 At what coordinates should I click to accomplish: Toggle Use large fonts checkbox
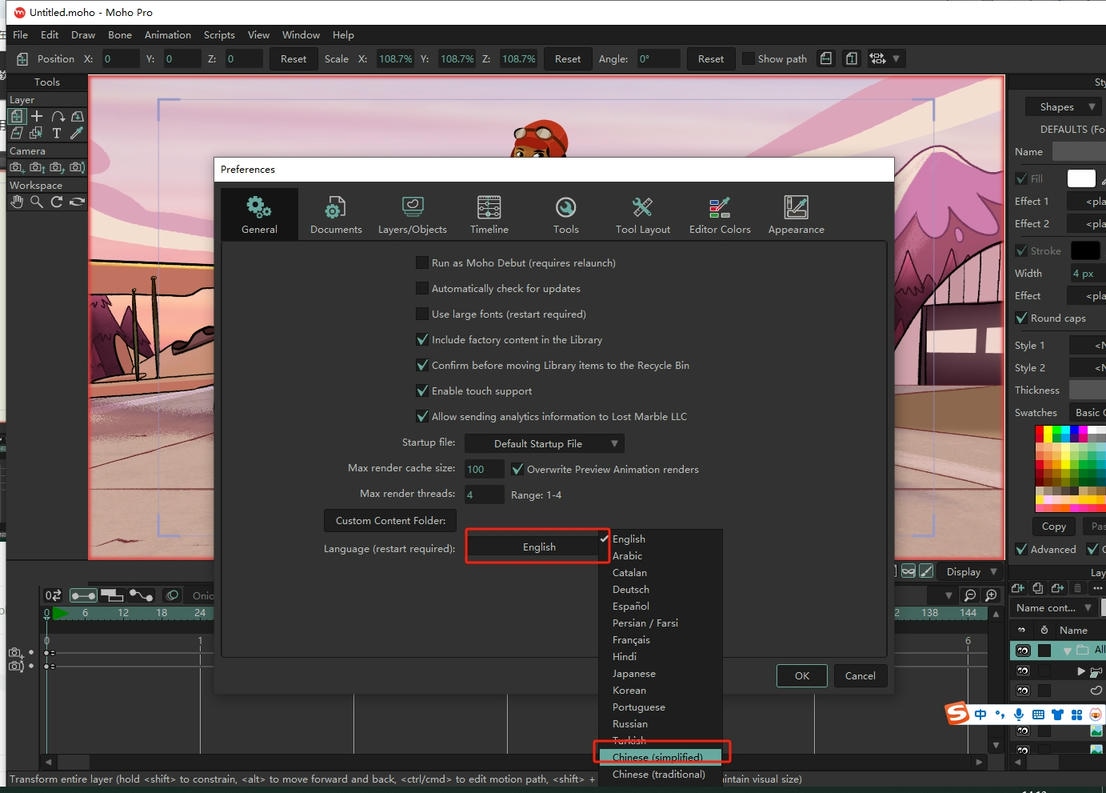pos(422,314)
